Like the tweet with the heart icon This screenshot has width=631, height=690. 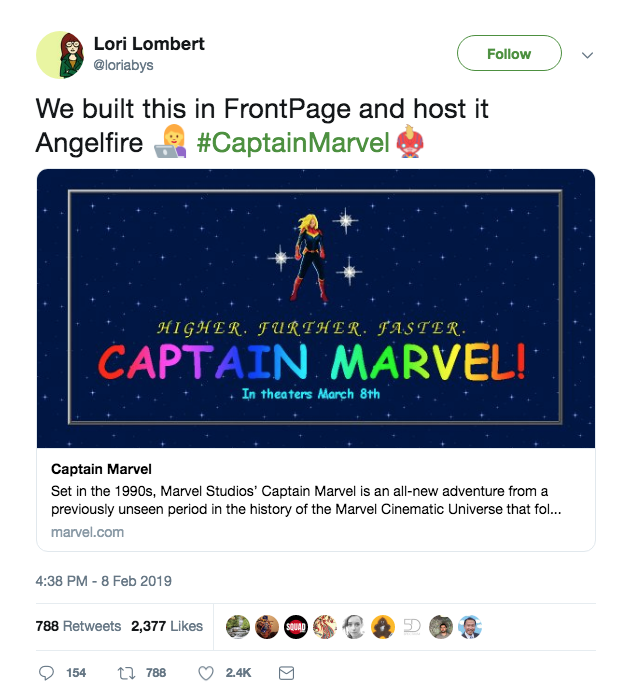point(206,673)
